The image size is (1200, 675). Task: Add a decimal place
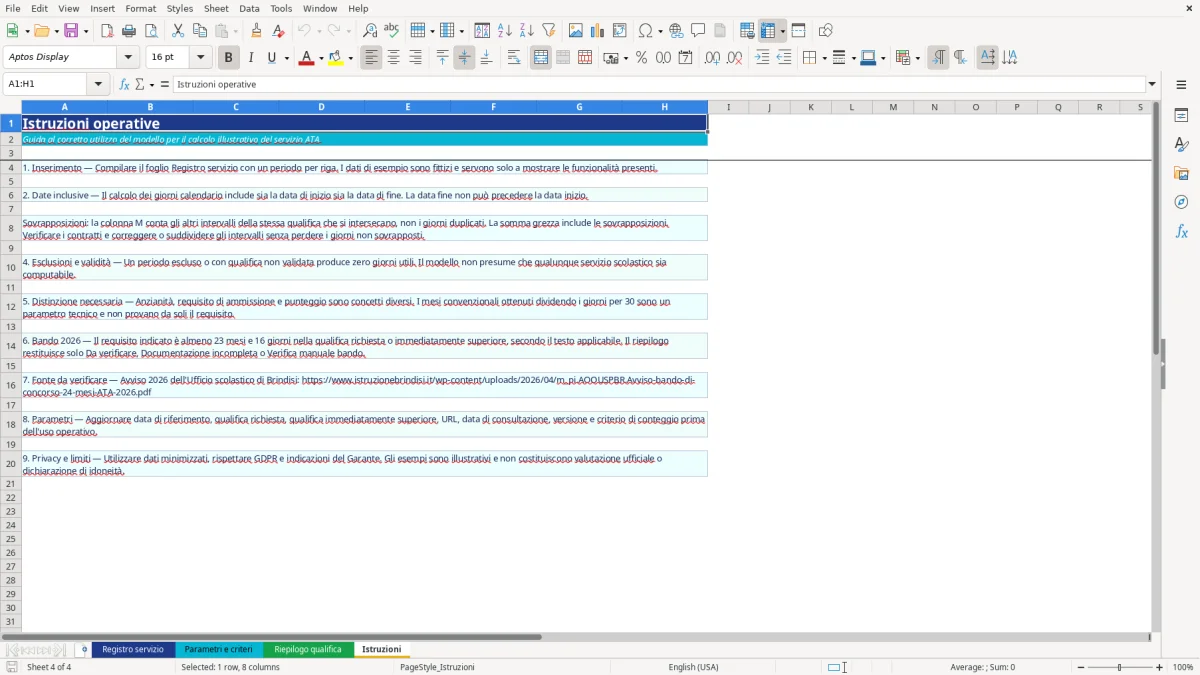(x=713, y=58)
